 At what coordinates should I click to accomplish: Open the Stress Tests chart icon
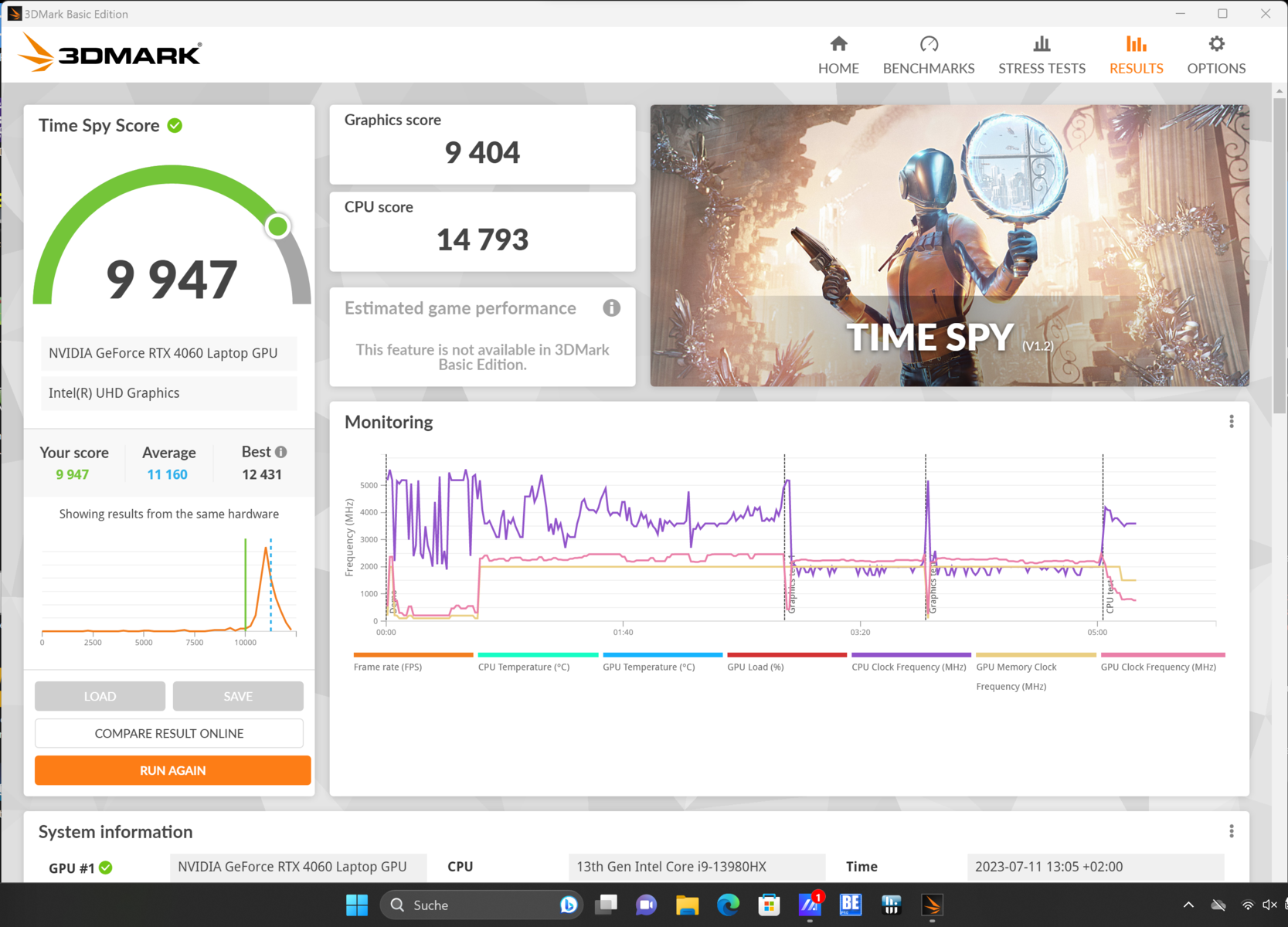tap(1042, 44)
